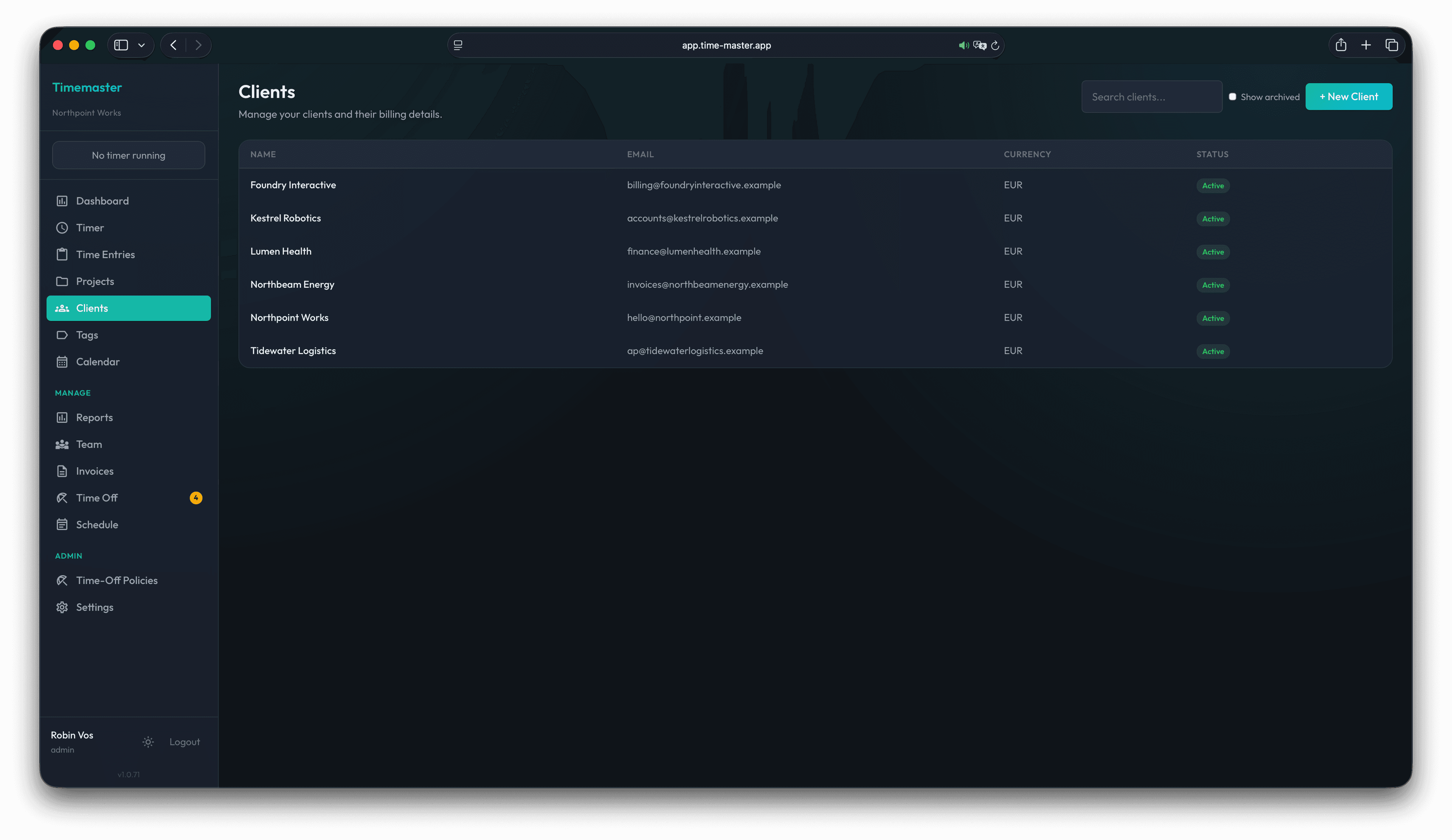1452x840 pixels.
Task: Click the + New Client button
Action: tap(1349, 97)
